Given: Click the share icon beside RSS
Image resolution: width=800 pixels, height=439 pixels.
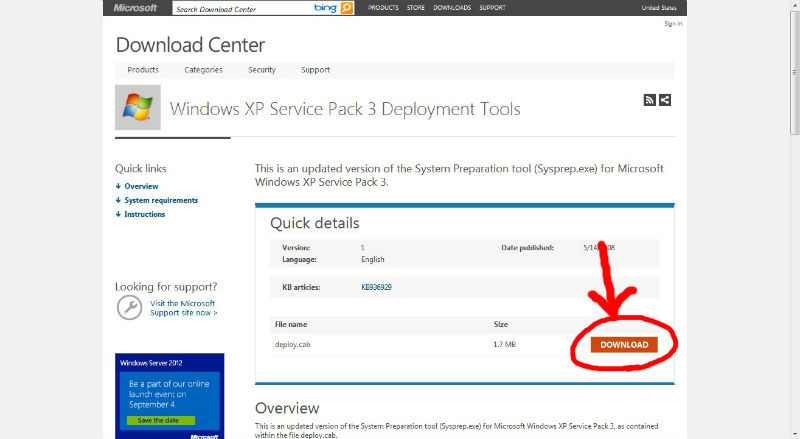Looking at the screenshot, I should pyautogui.click(x=665, y=100).
